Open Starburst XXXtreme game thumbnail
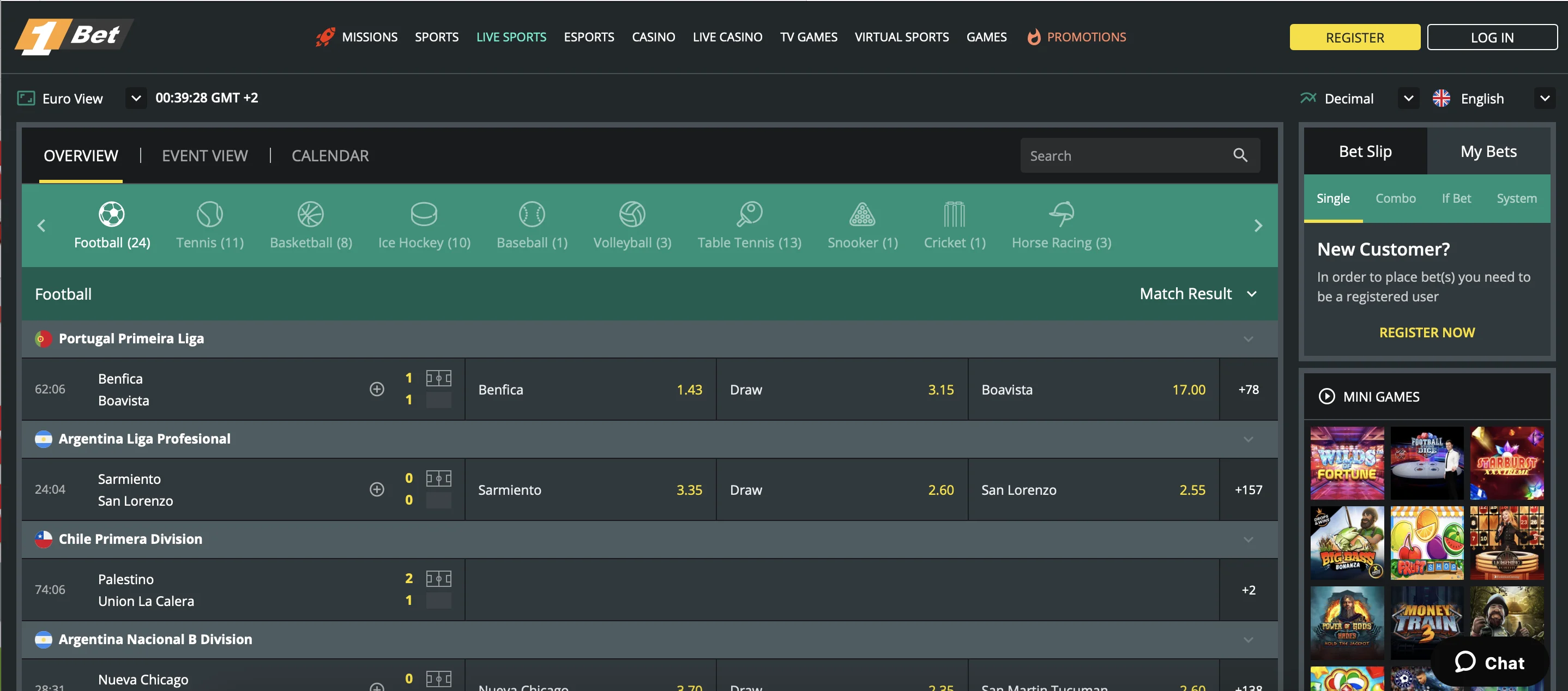This screenshot has height=691, width=1568. [x=1506, y=463]
